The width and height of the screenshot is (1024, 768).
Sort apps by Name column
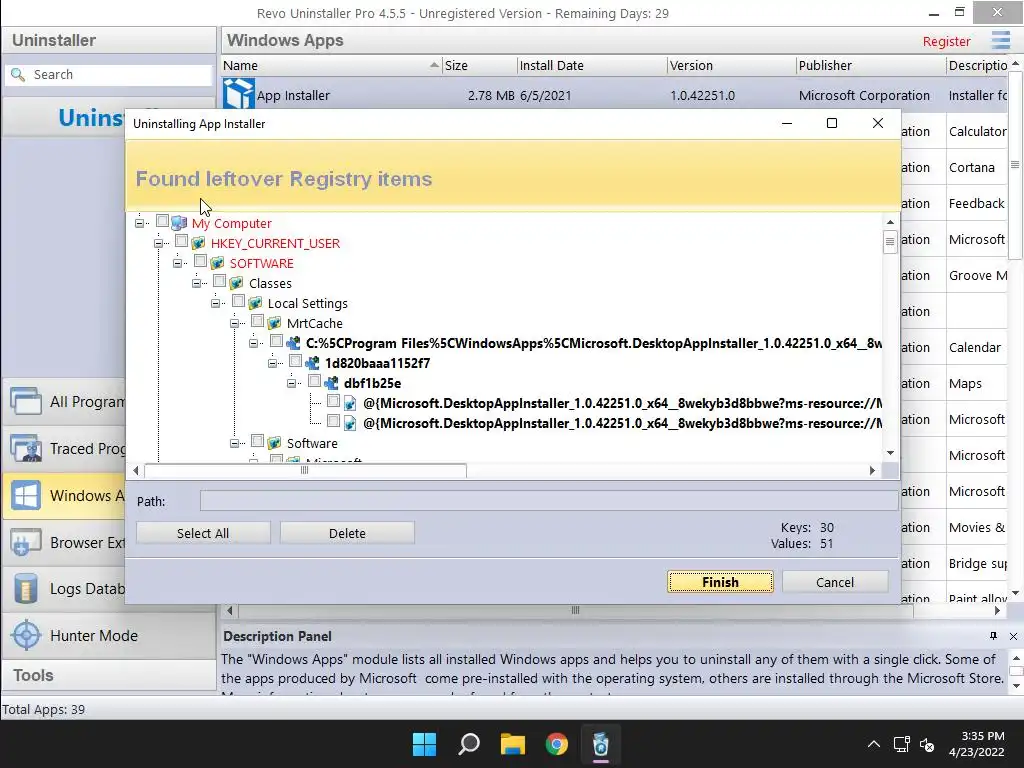pyautogui.click(x=330, y=65)
